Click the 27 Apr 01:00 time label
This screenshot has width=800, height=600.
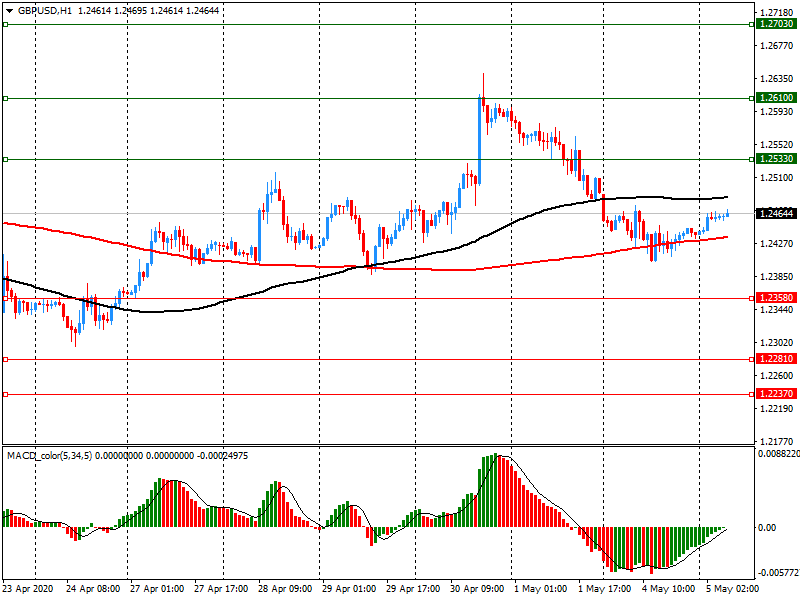pos(157,589)
